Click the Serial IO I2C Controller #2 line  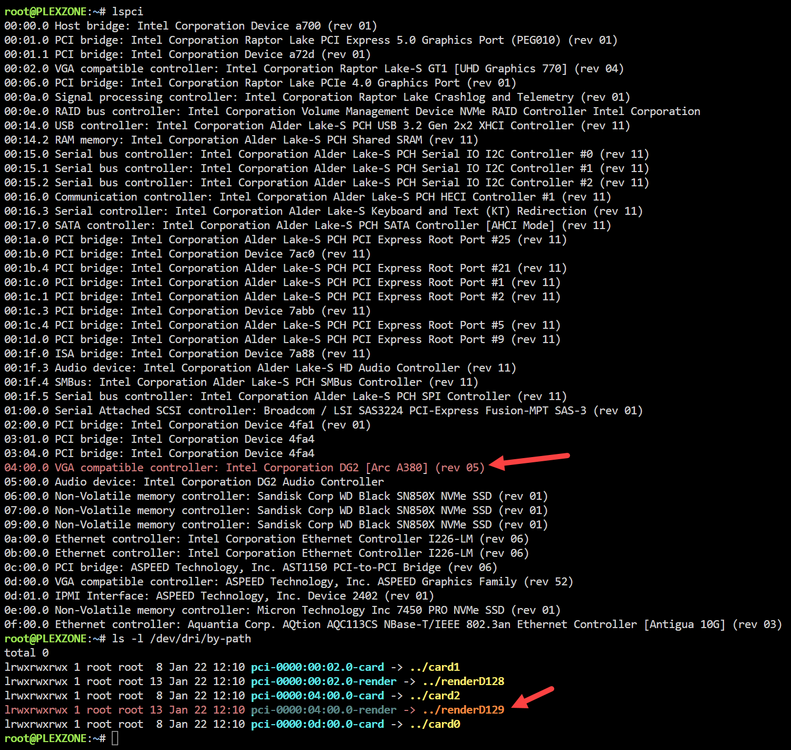click(326, 183)
